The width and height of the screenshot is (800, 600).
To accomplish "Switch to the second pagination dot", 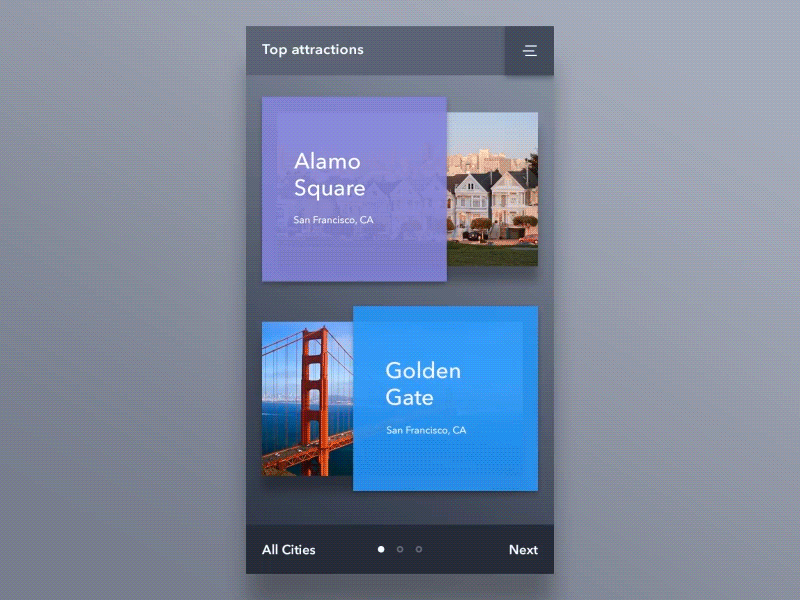I will click(x=399, y=549).
